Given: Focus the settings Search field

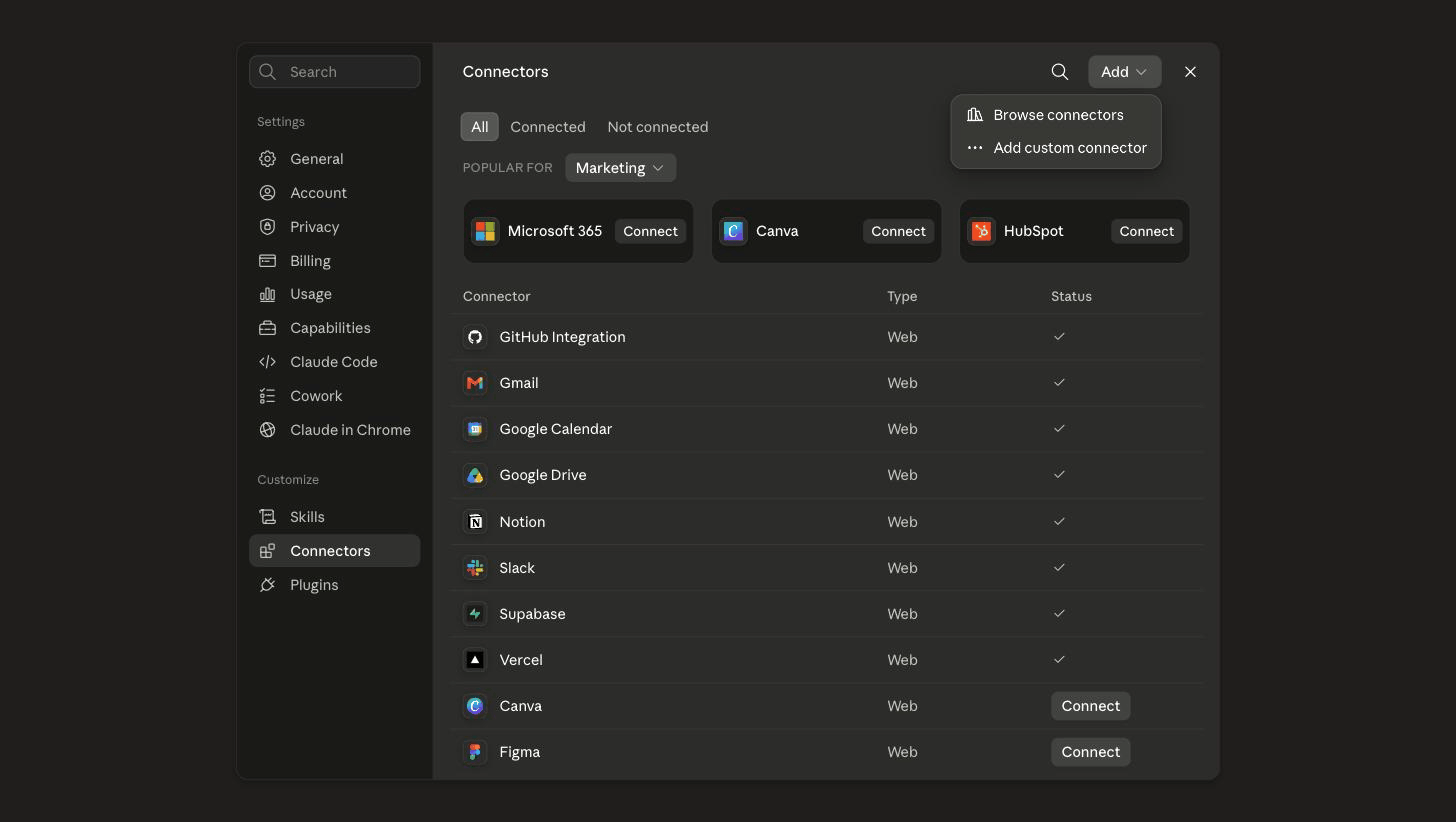Looking at the screenshot, I should [x=334, y=72].
